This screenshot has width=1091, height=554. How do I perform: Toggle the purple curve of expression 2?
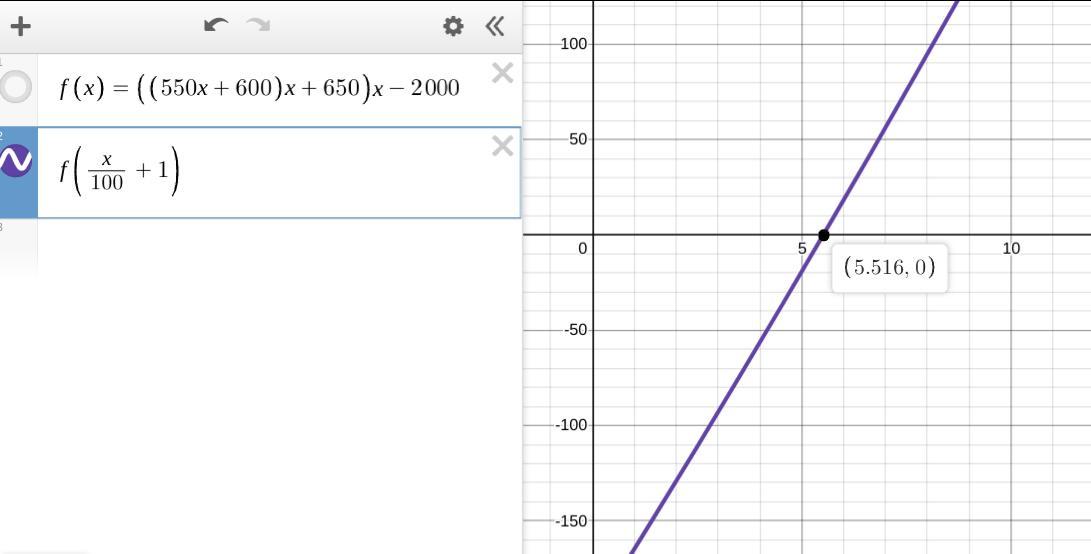tap(15, 161)
